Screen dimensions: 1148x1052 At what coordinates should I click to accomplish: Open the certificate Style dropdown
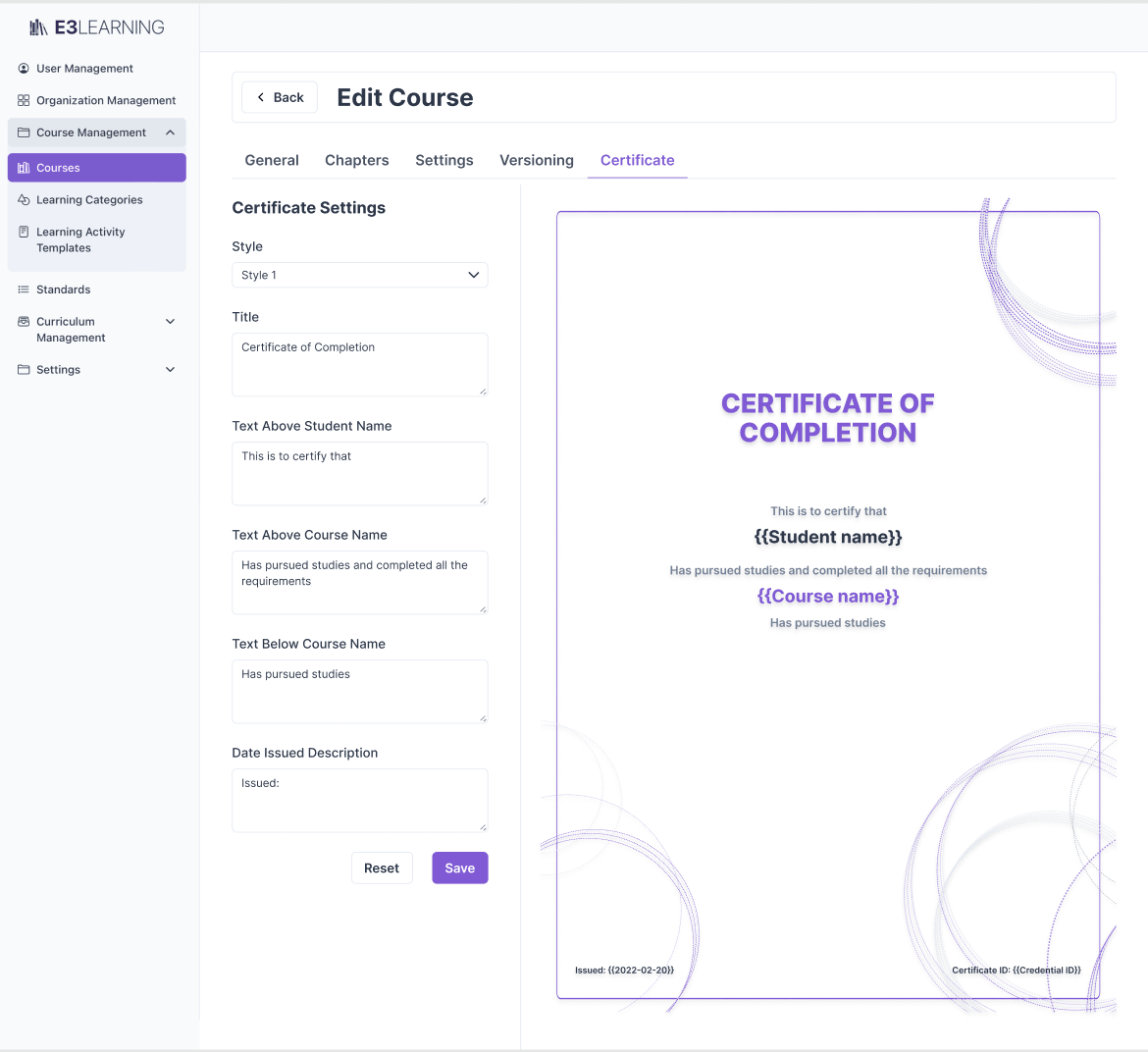(x=359, y=275)
